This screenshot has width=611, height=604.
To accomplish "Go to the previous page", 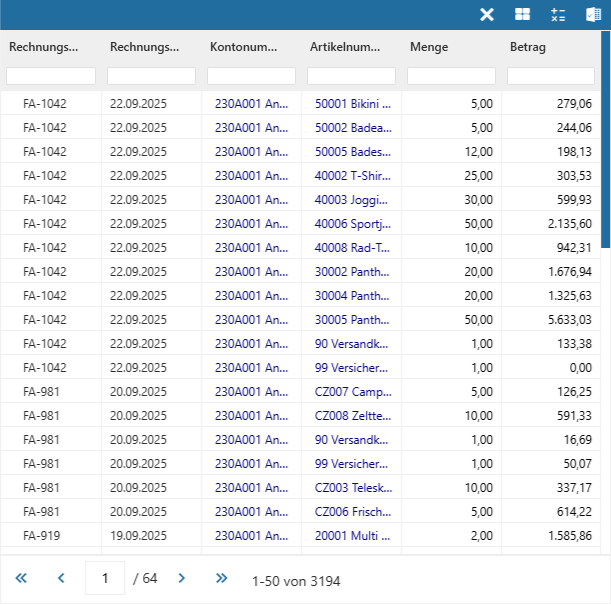I will [61, 578].
